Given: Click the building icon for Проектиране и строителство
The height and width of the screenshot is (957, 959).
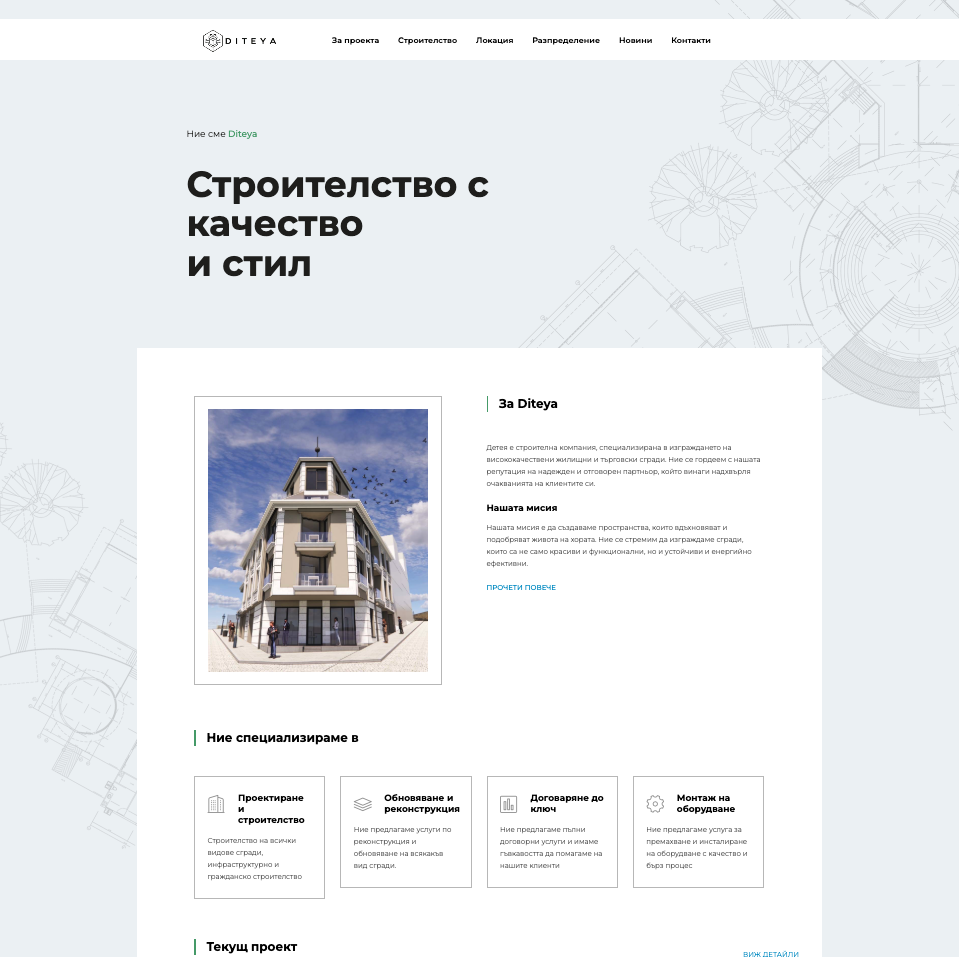Looking at the screenshot, I should point(216,804).
